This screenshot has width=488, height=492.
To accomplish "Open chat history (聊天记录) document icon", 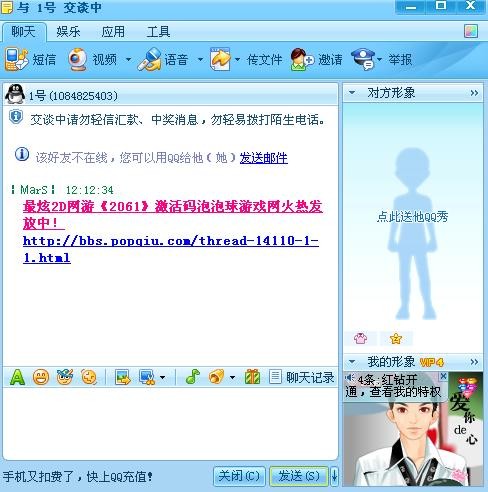I will (x=275, y=377).
